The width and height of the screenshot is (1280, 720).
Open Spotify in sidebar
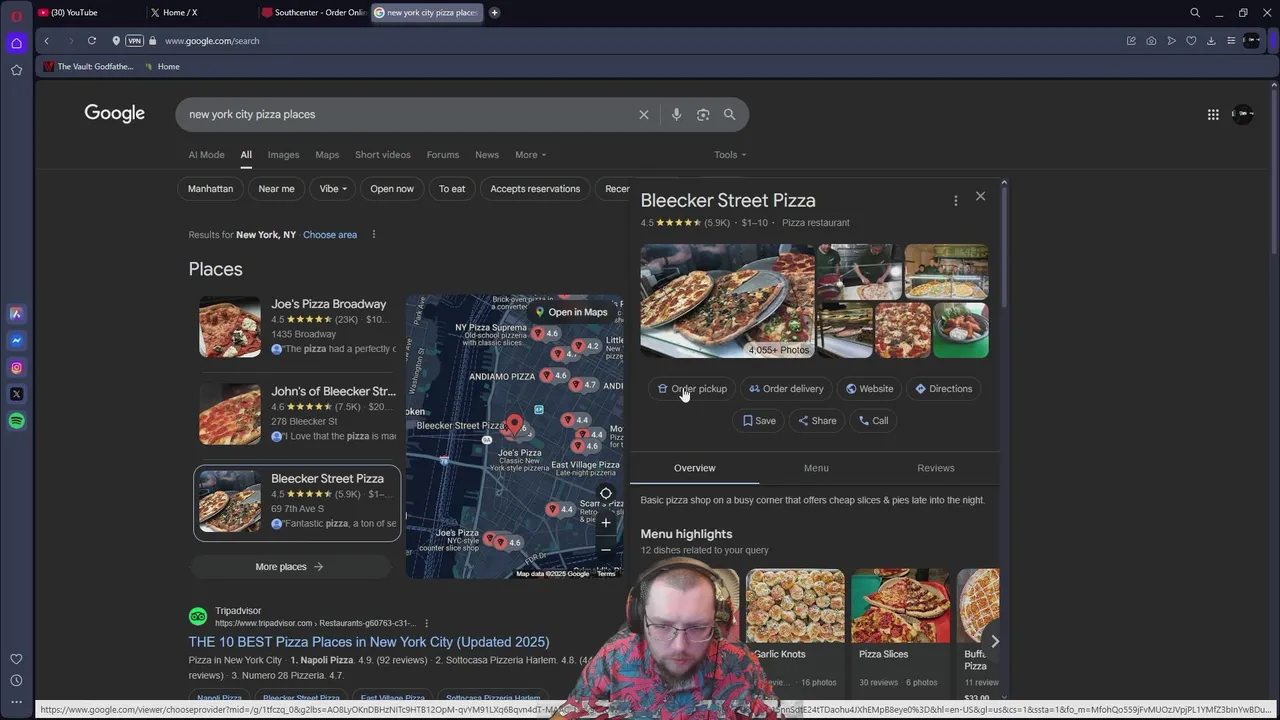coord(16,421)
